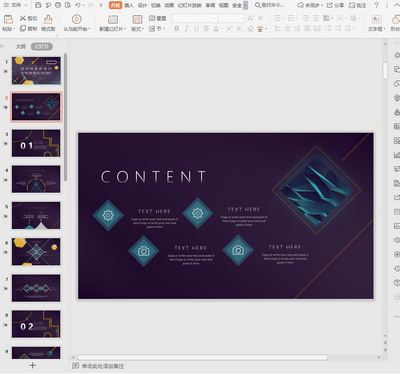Open the font size combo box

[231, 18]
